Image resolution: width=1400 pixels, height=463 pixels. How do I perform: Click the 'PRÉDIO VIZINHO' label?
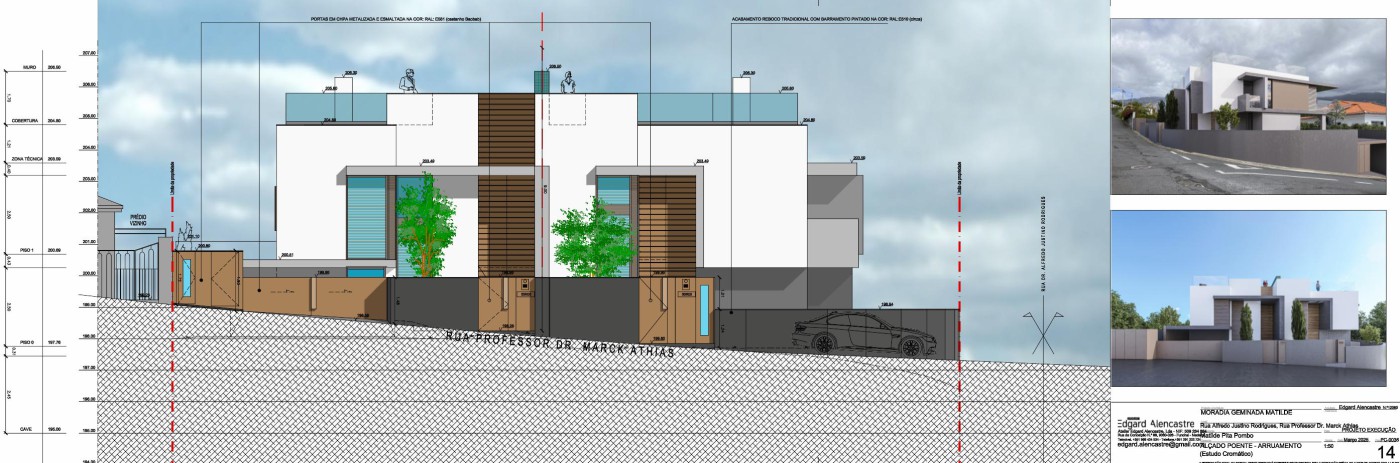click(x=139, y=219)
